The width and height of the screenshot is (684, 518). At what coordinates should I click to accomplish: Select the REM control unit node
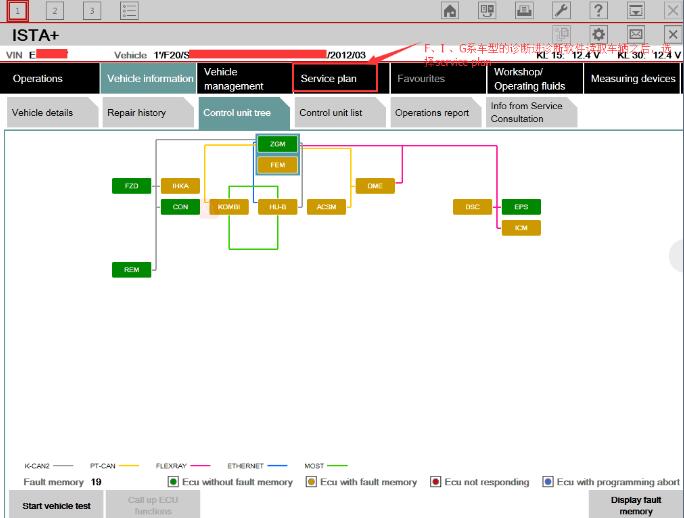(131, 270)
